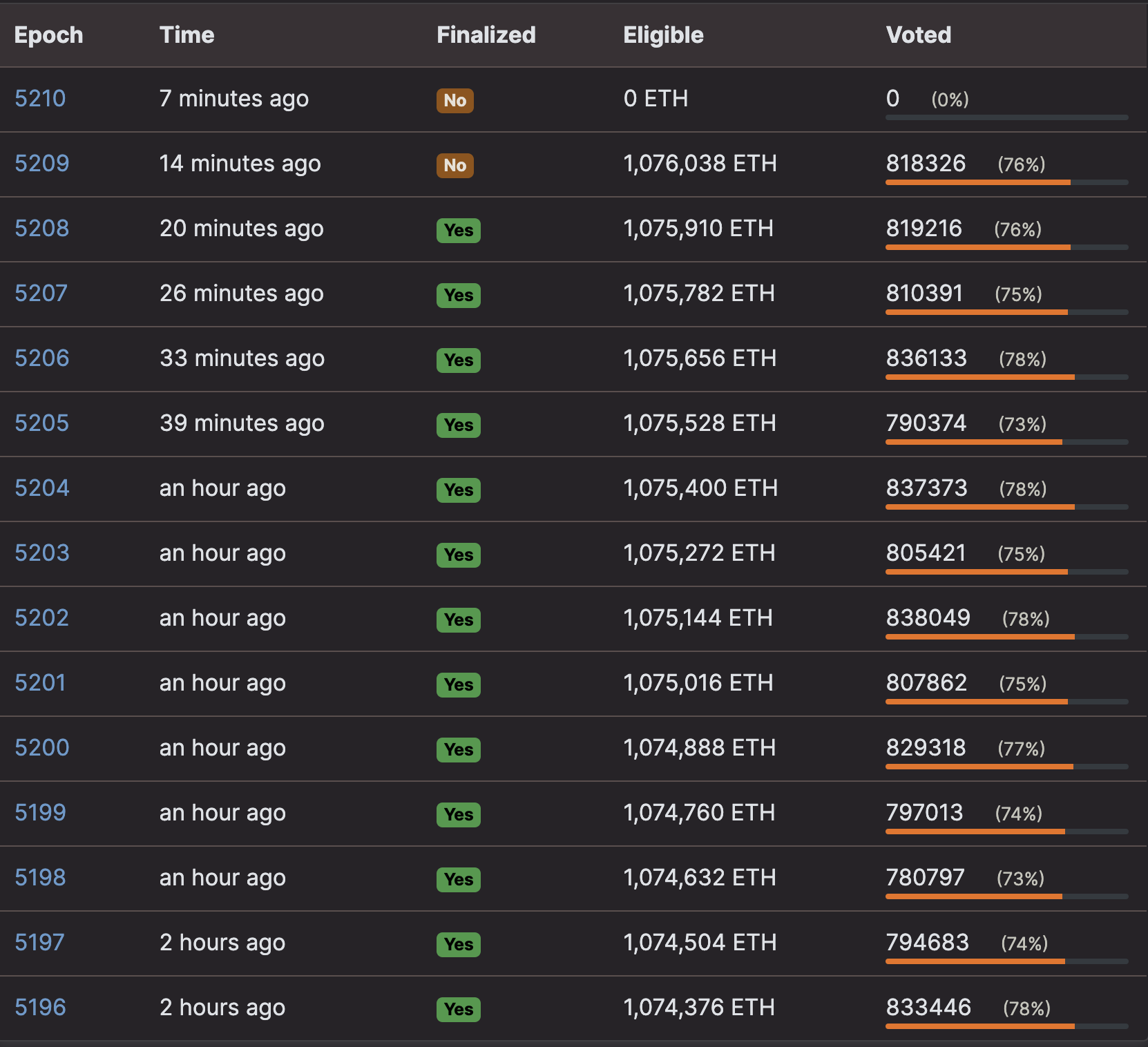This screenshot has width=1148, height=1047.
Task: Click the '1,074,632 ETH' eligible value
Action: 700,878
